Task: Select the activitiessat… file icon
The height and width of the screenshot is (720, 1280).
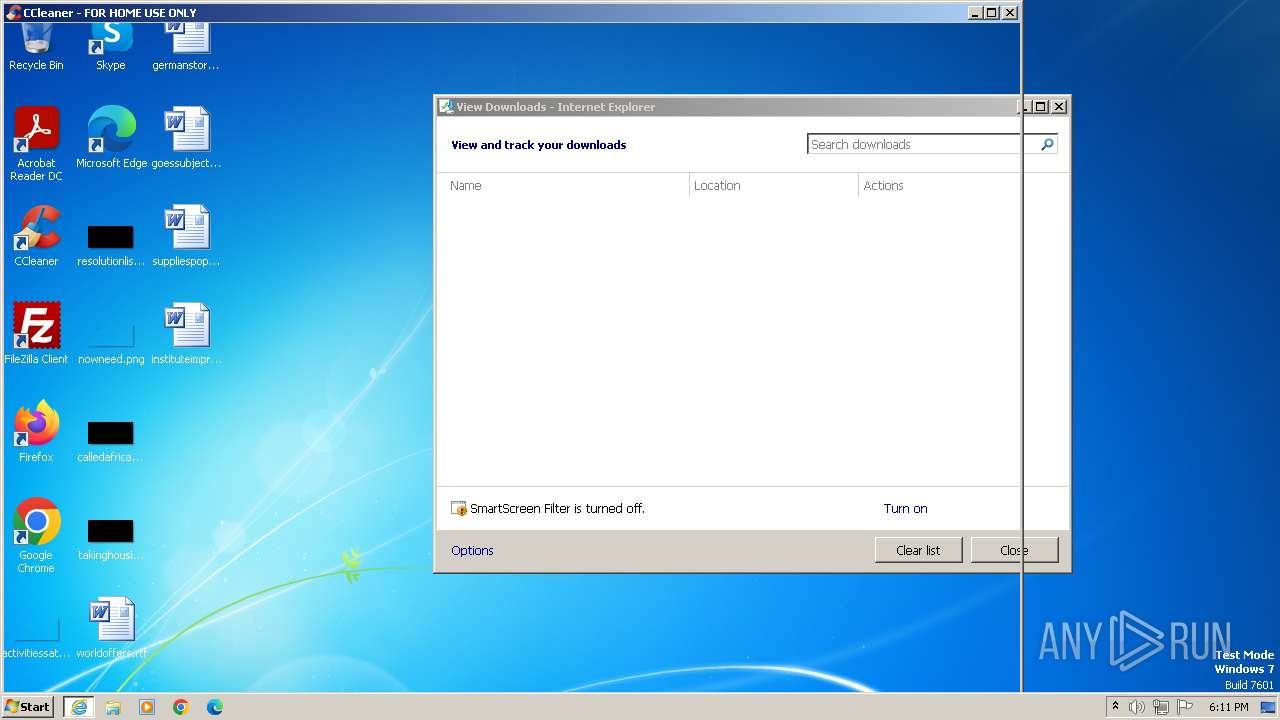Action: point(36,637)
